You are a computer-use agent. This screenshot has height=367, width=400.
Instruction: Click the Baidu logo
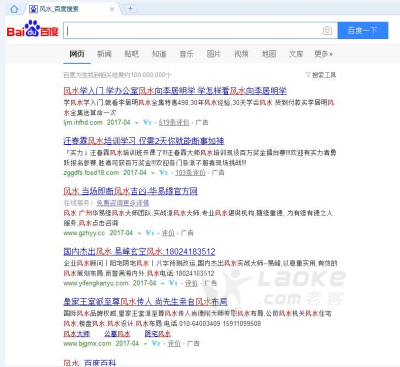click(33, 29)
